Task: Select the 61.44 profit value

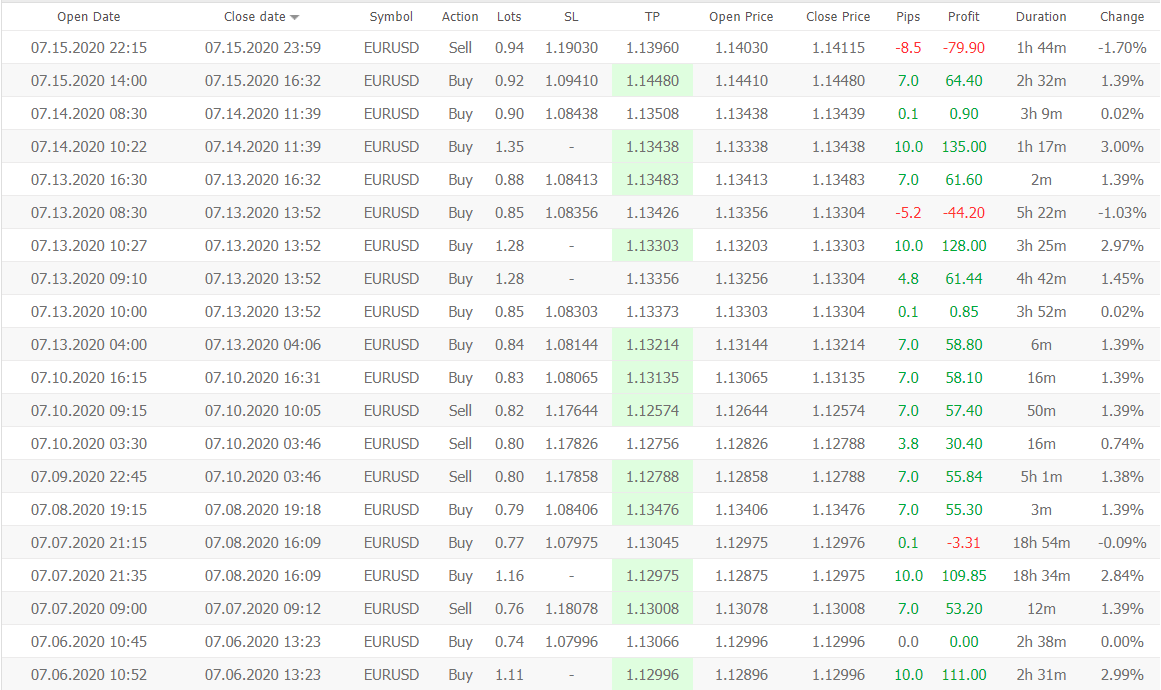Action: pos(963,278)
